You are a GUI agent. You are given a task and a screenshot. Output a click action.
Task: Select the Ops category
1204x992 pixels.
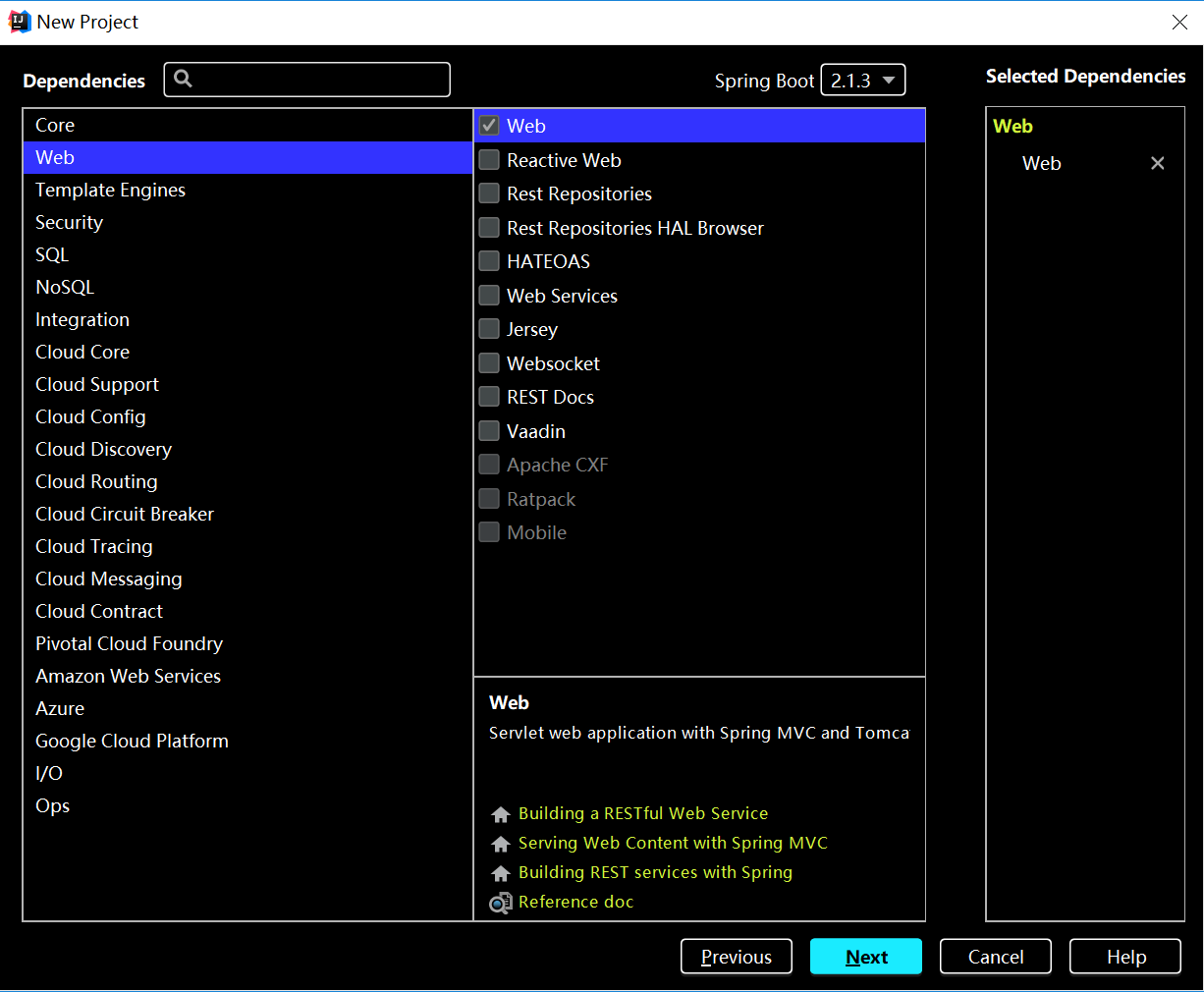click(x=247, y=805)
